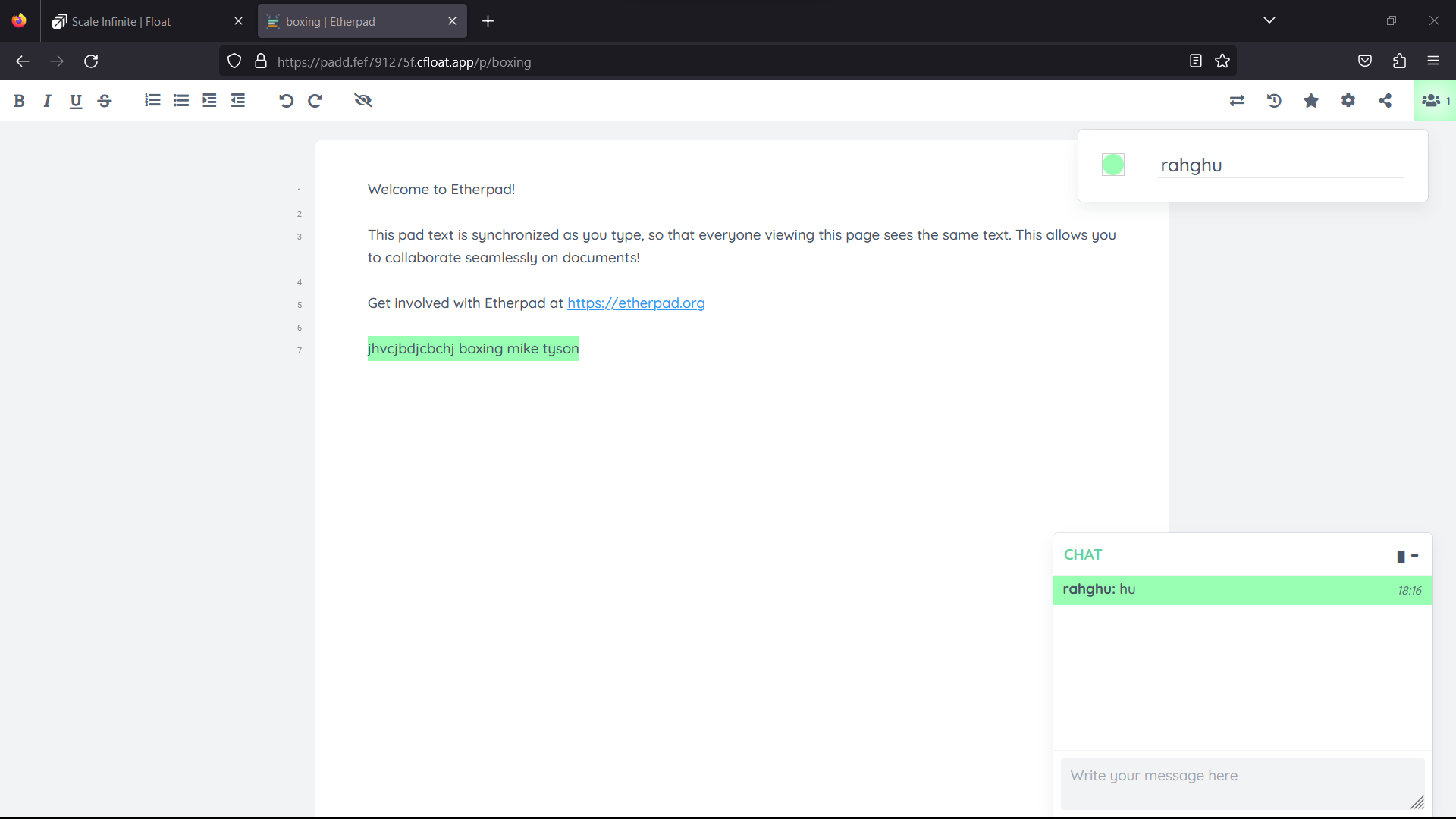
Task: Open Import/Export arrows icon
Action: point(1237,101)
